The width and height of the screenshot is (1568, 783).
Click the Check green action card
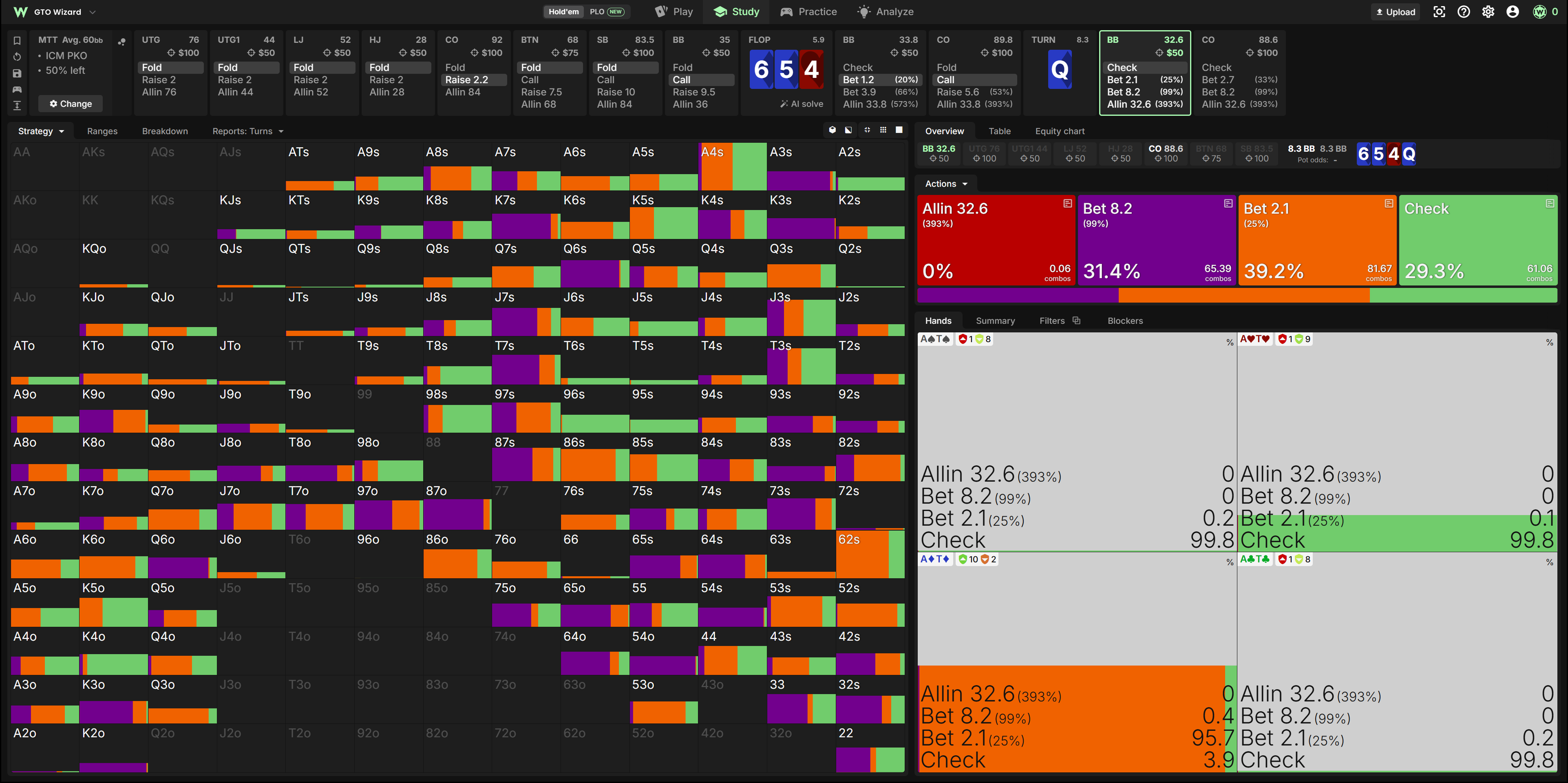click(1479, 240)
